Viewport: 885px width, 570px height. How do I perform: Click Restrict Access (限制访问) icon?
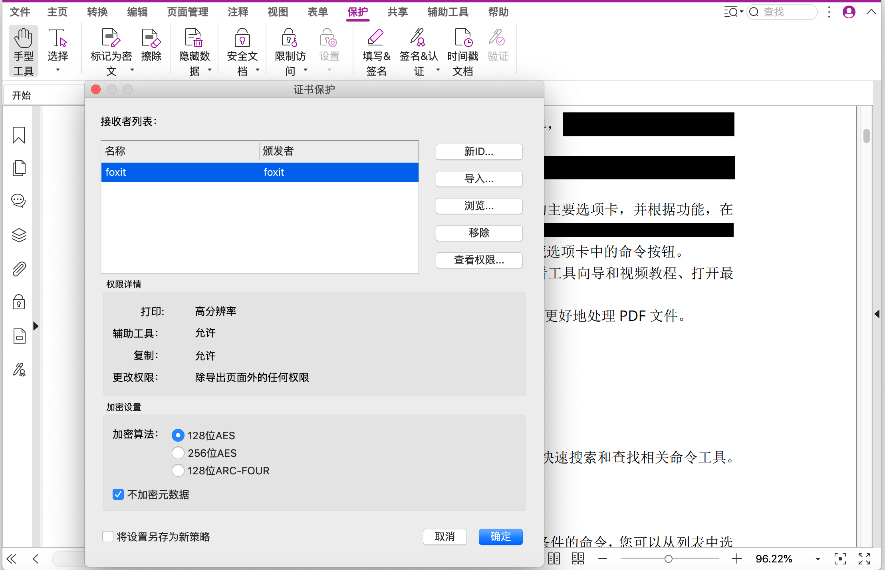(x=290, y=38)
